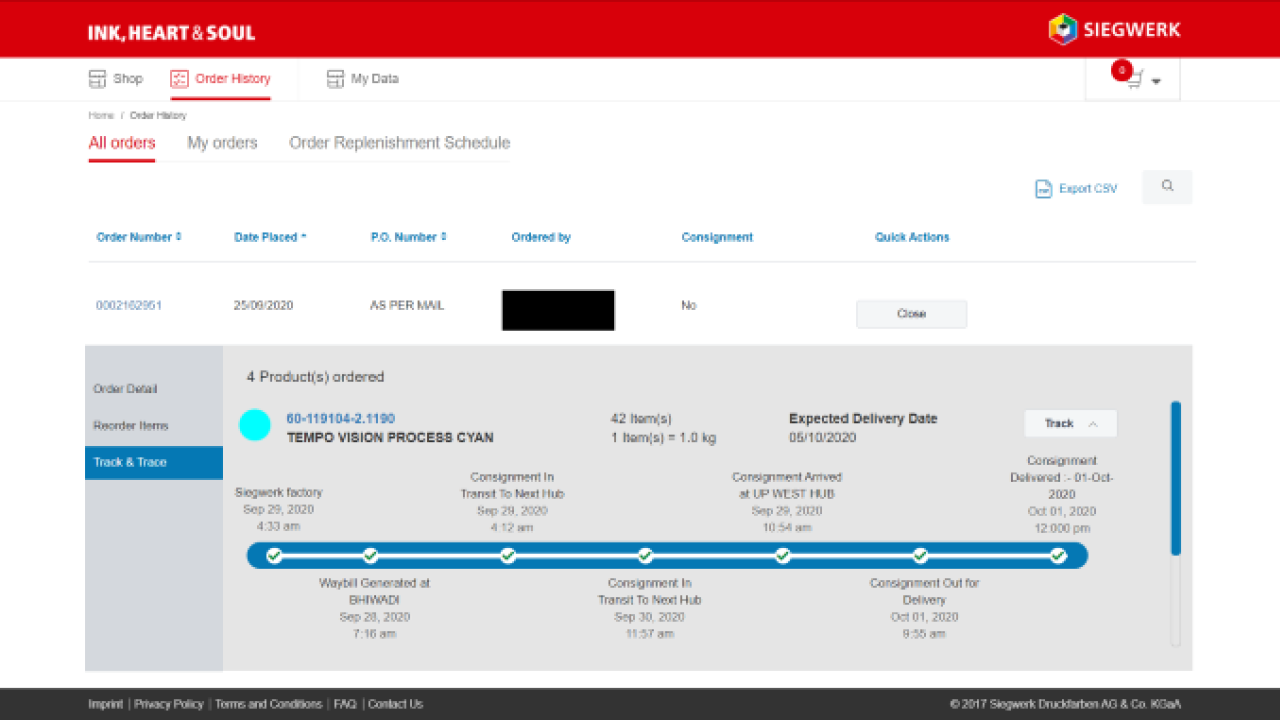Click the Sep 30 In Transit checkpoint
Screen dimensions: 1280x720
click(x=645, y=555)
